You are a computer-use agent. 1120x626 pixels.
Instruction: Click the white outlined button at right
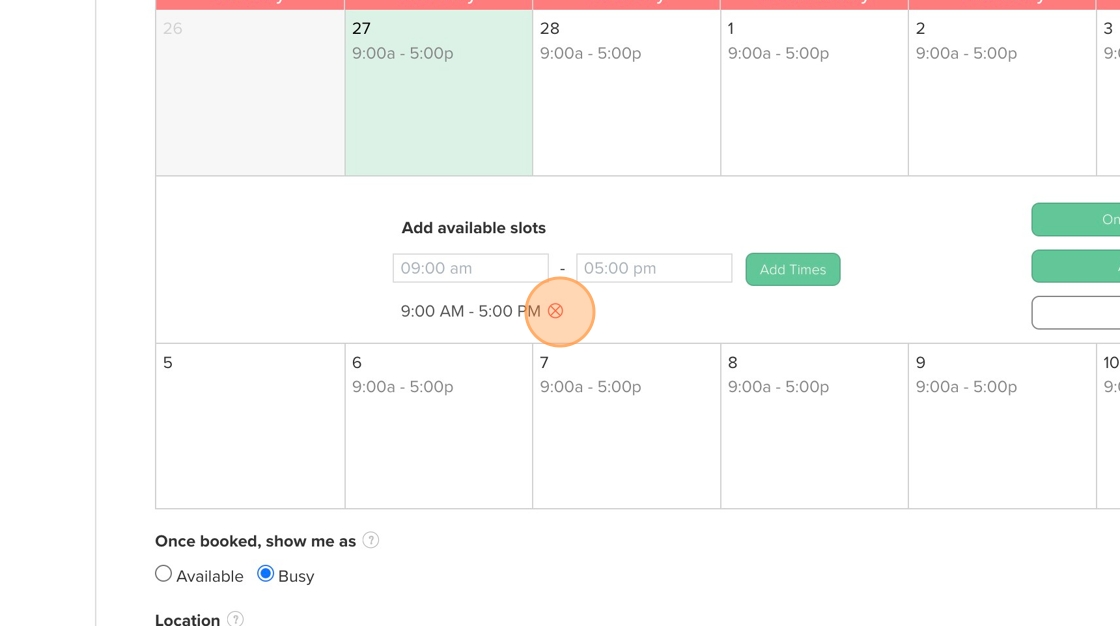tap(1076, 312)
